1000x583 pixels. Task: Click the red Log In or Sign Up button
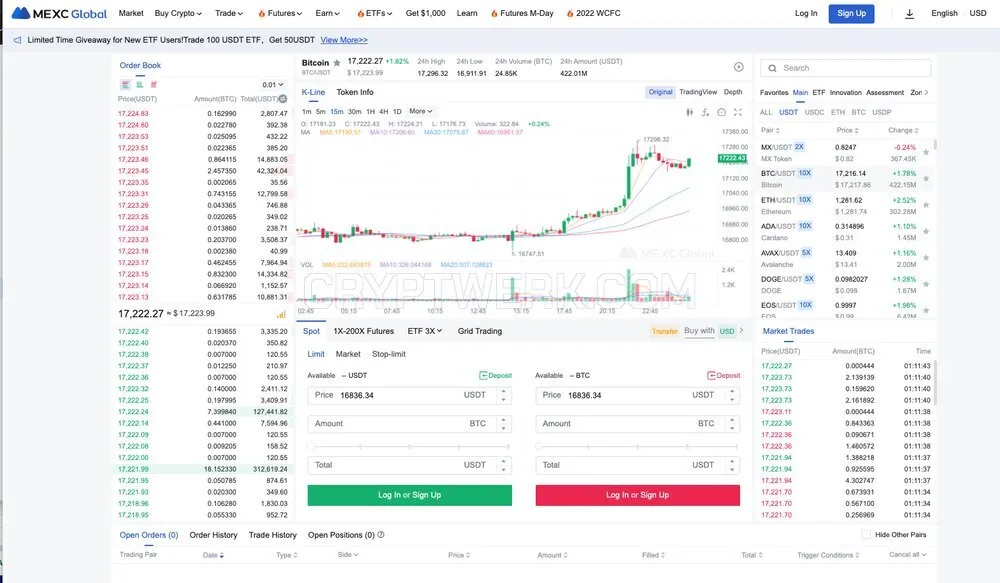click(638, 496)
